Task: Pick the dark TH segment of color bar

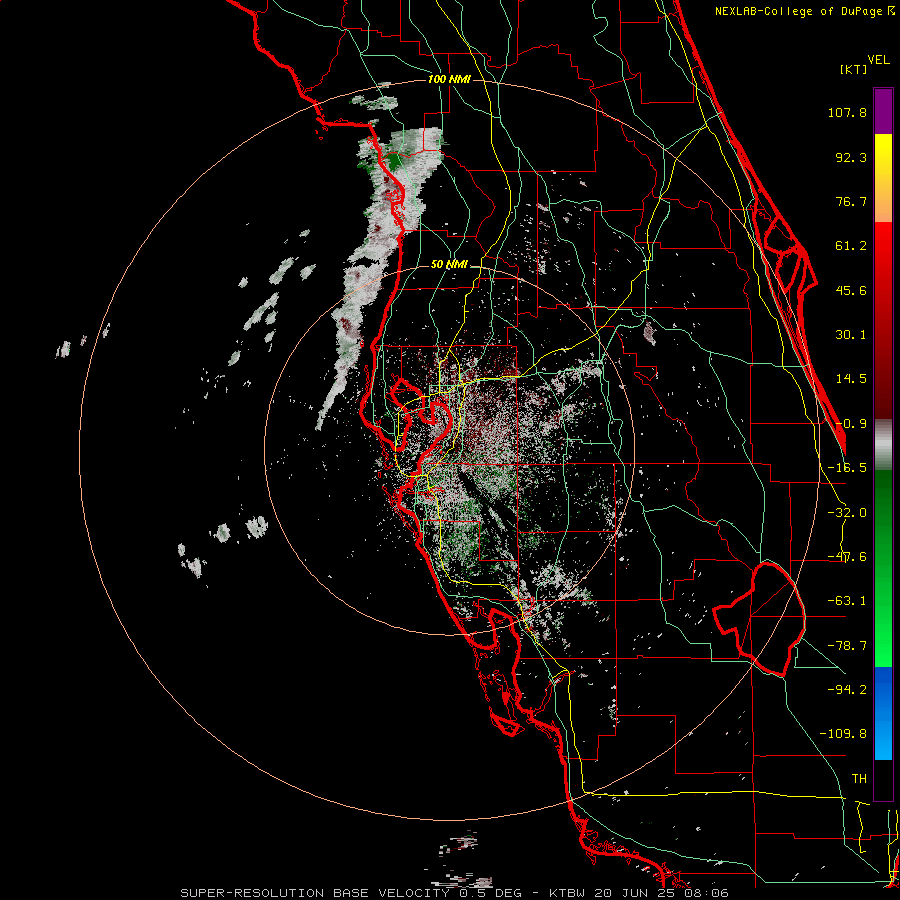Action: (883, 780)
